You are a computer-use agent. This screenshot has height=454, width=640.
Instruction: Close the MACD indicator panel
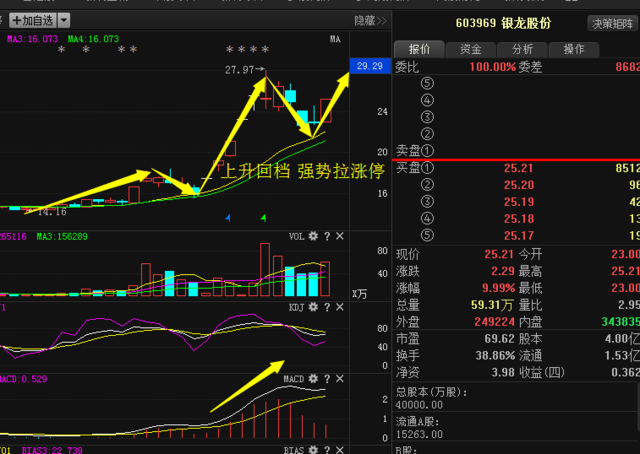tap(340, 379)
